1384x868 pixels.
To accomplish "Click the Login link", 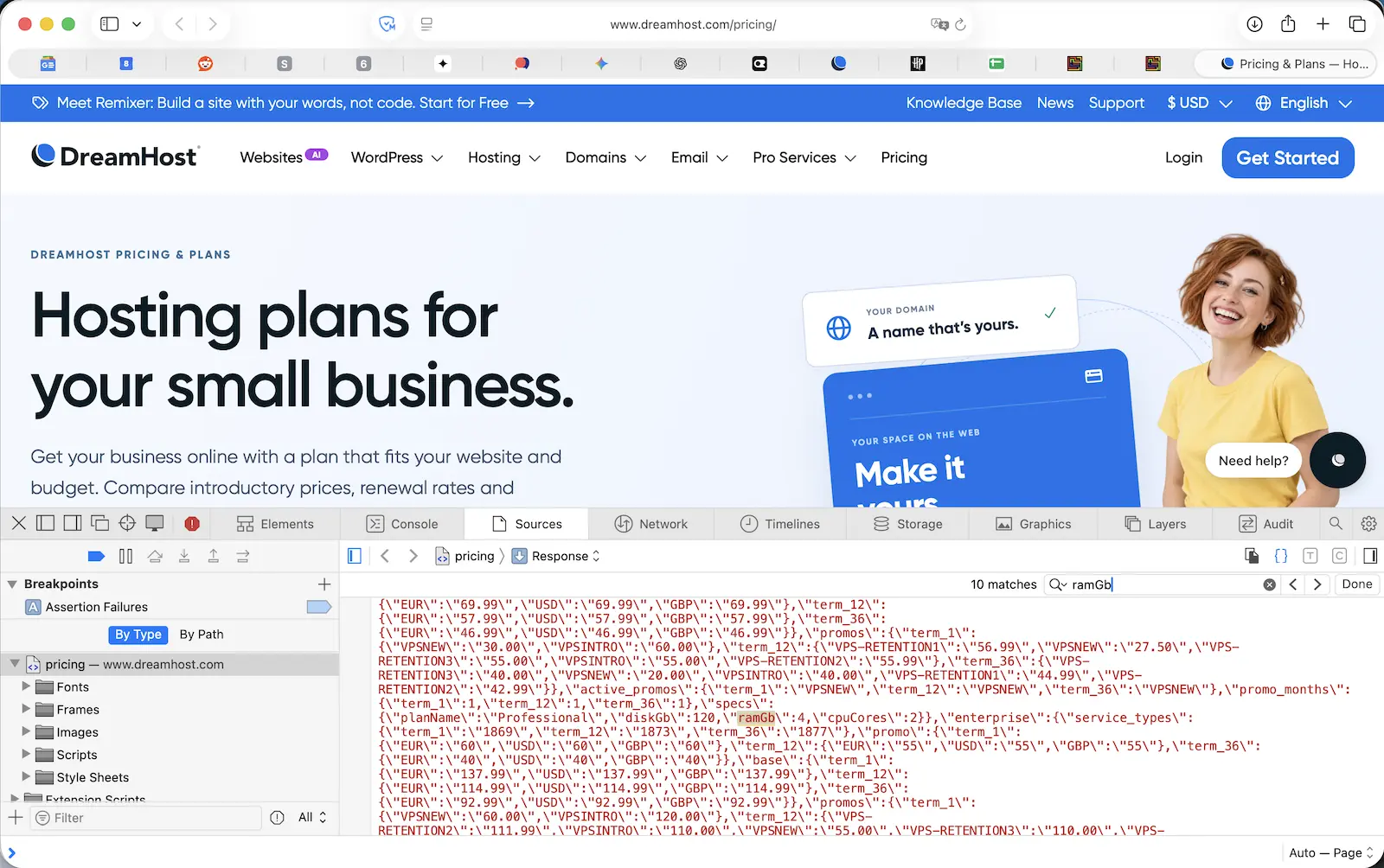I will 1183,157.
